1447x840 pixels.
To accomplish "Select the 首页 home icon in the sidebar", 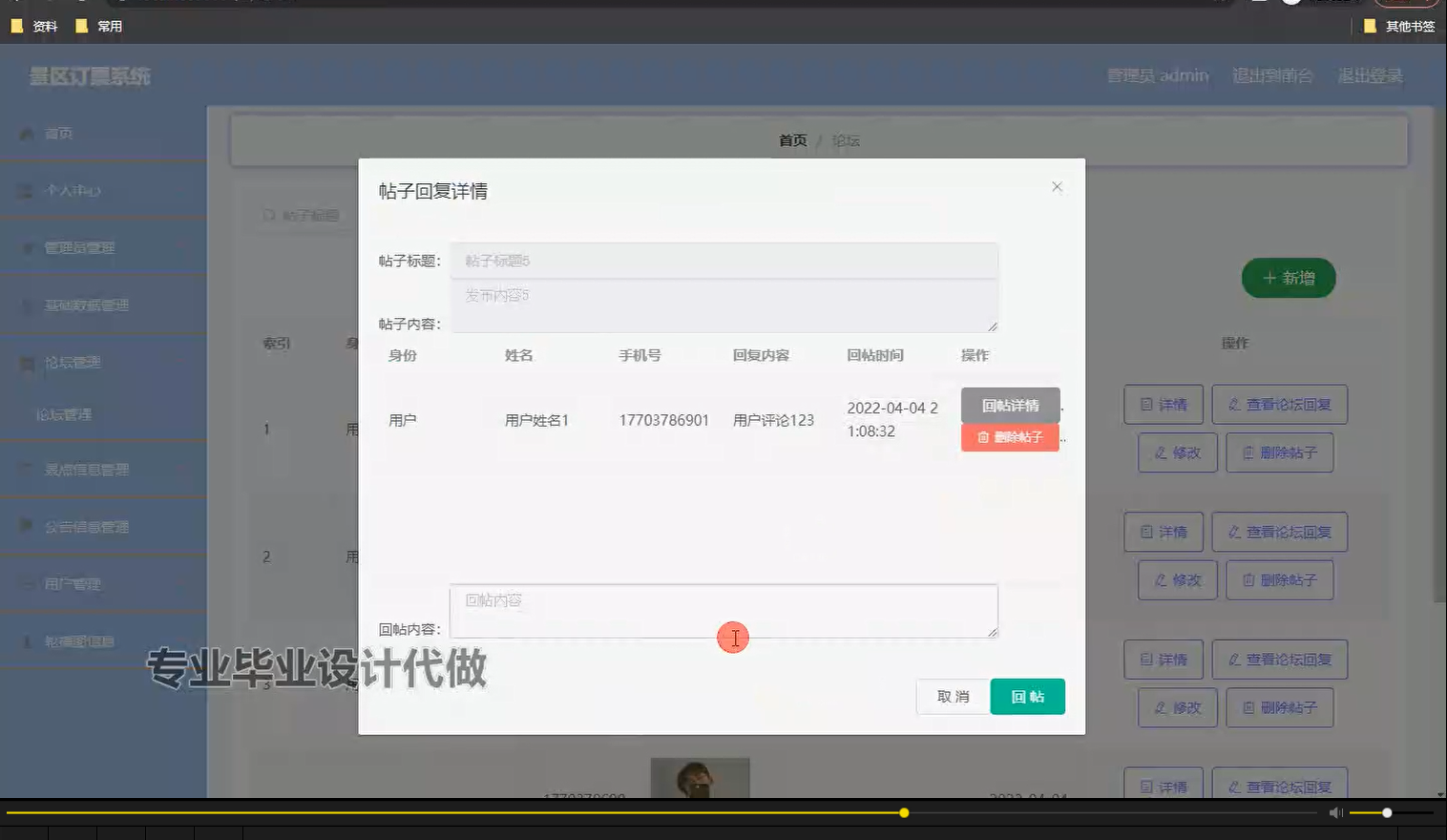I will point(27,133).
